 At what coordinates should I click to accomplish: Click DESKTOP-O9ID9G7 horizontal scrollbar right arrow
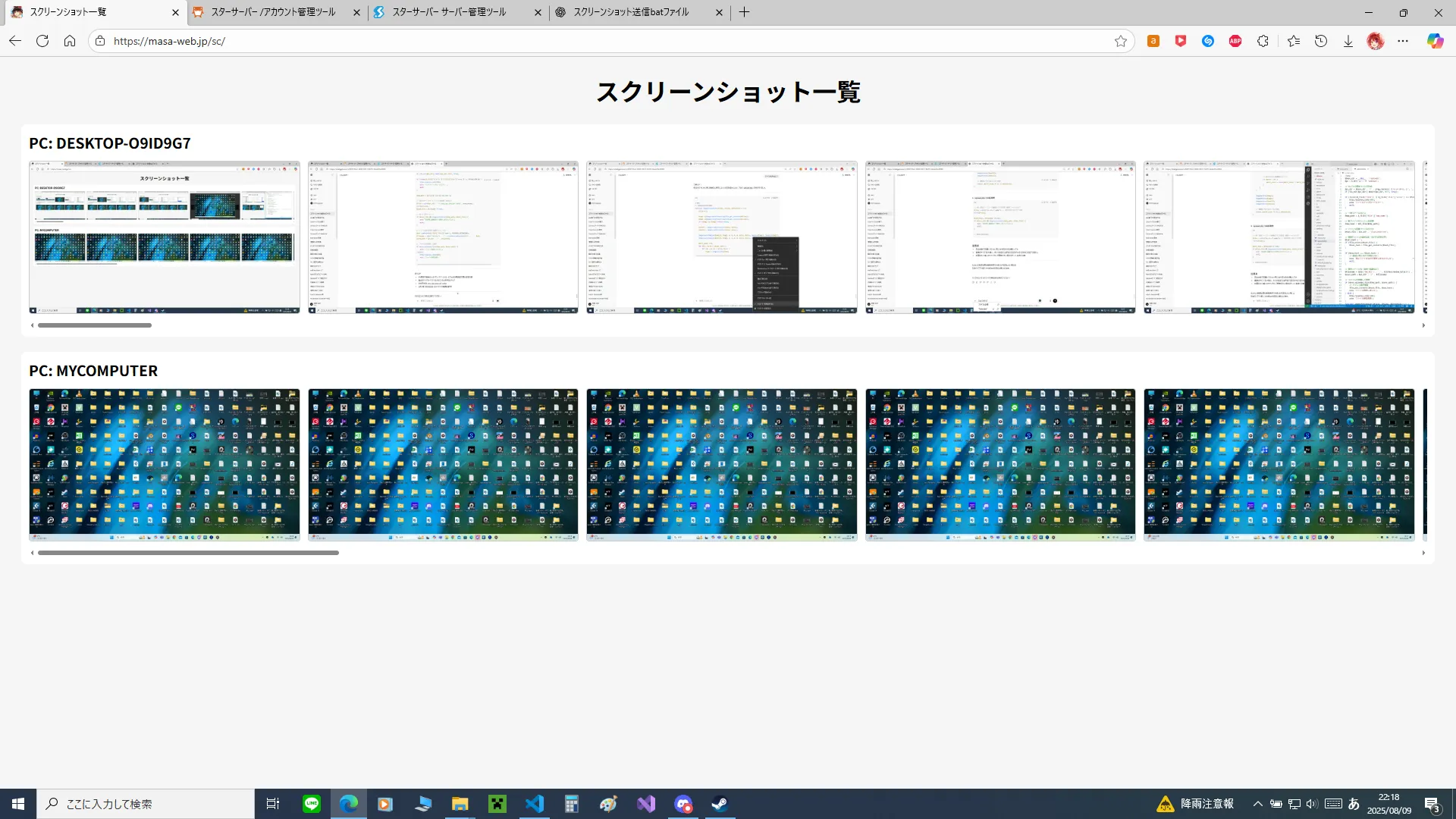point(1423,325)
